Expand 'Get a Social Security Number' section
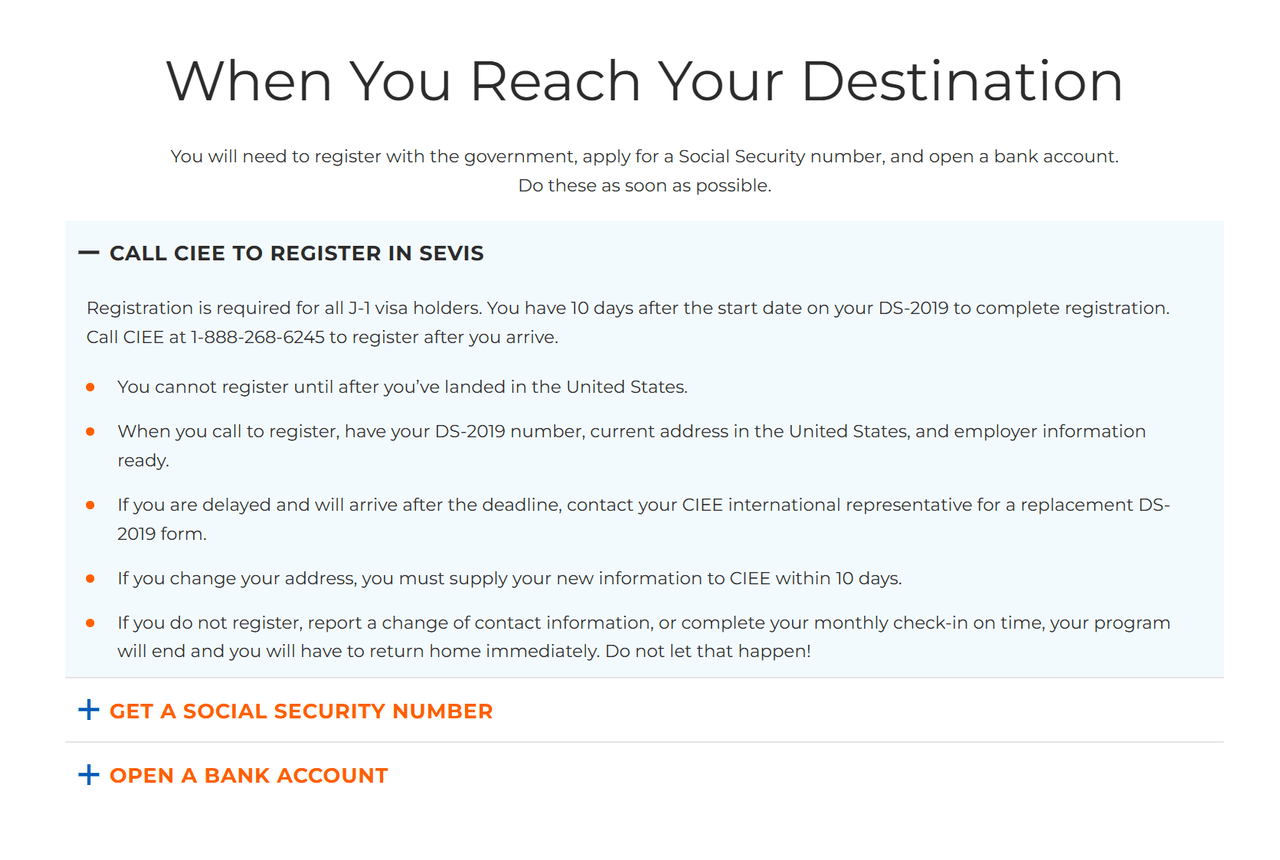Screen dimensions: 1280x860 (x=301, y=711)
